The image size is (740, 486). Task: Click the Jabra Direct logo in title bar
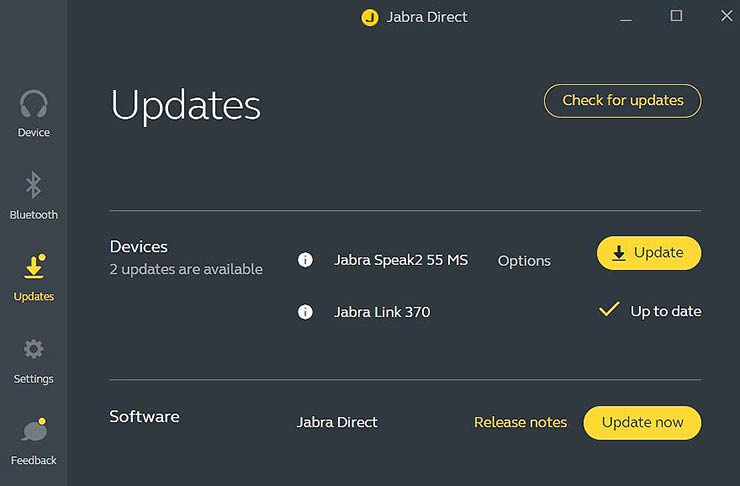(x=370, y=17)
